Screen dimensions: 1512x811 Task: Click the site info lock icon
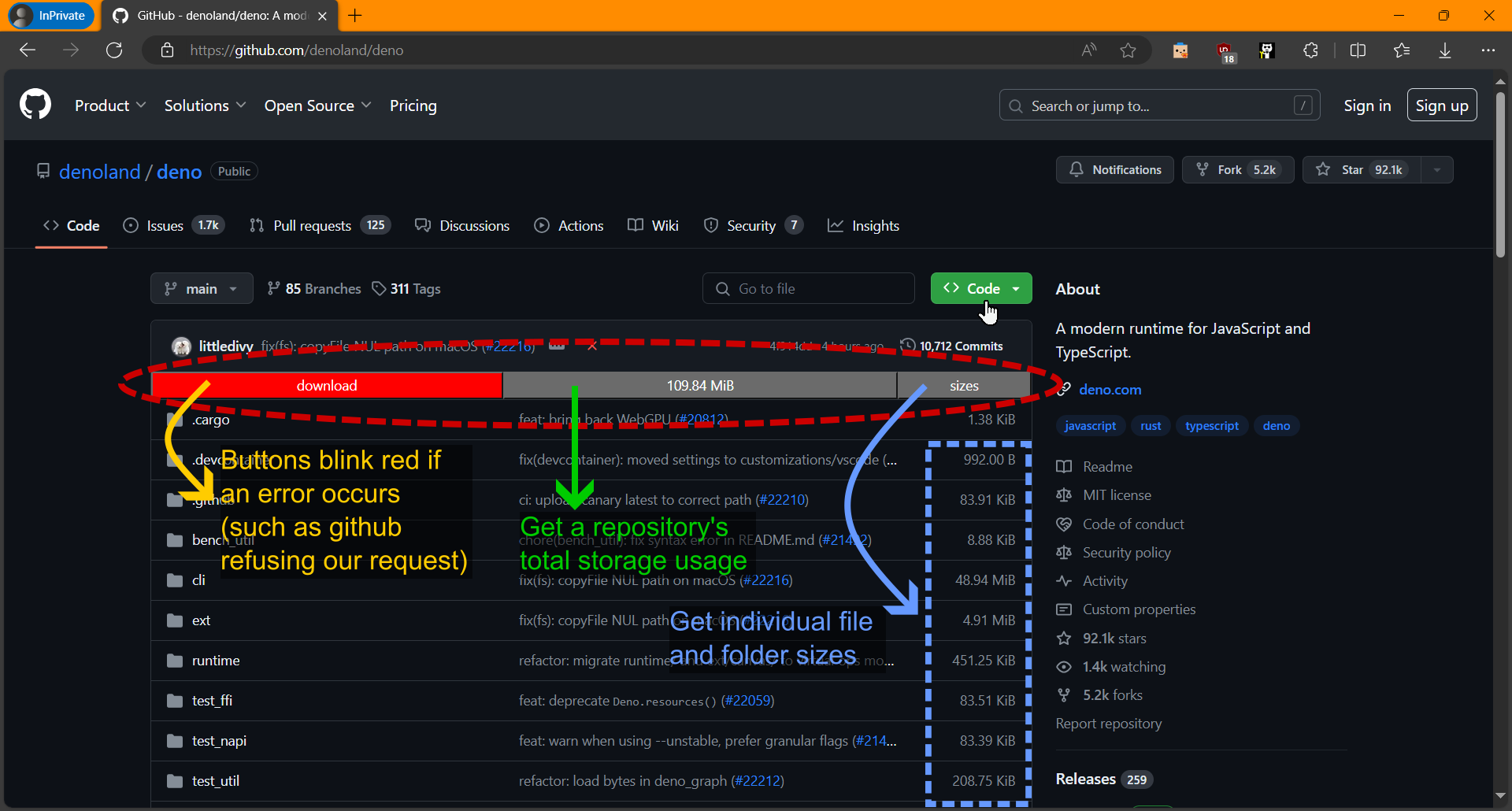coord(167,50)
